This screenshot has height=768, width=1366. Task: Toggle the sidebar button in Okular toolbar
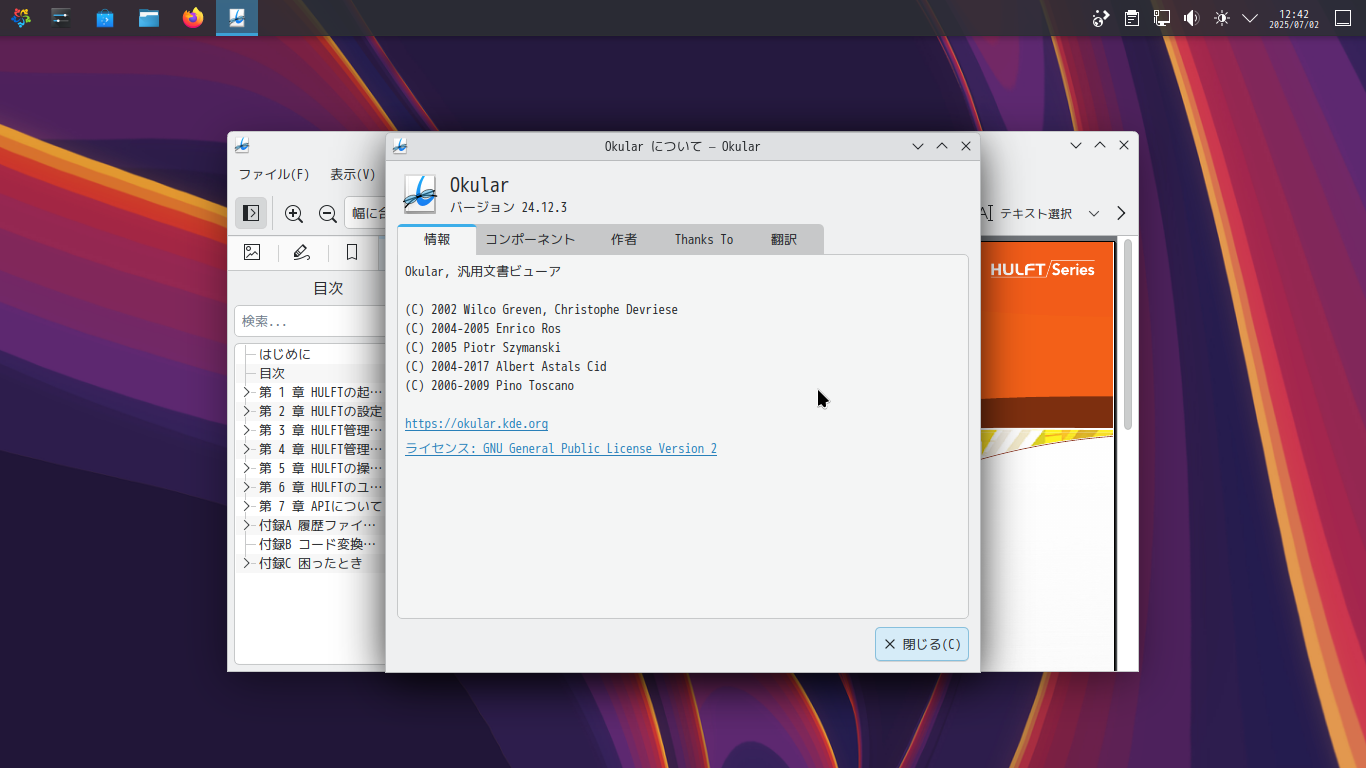[252, 213]
